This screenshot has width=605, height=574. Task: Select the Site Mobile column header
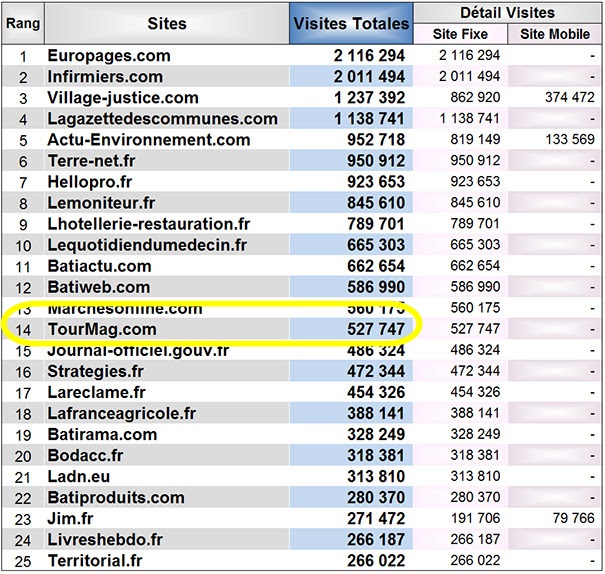click(x=555, y=34)
